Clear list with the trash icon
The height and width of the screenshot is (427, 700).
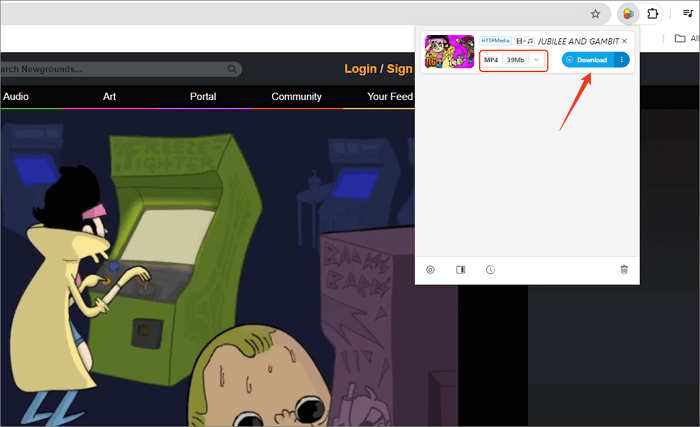tap(624, 269)
